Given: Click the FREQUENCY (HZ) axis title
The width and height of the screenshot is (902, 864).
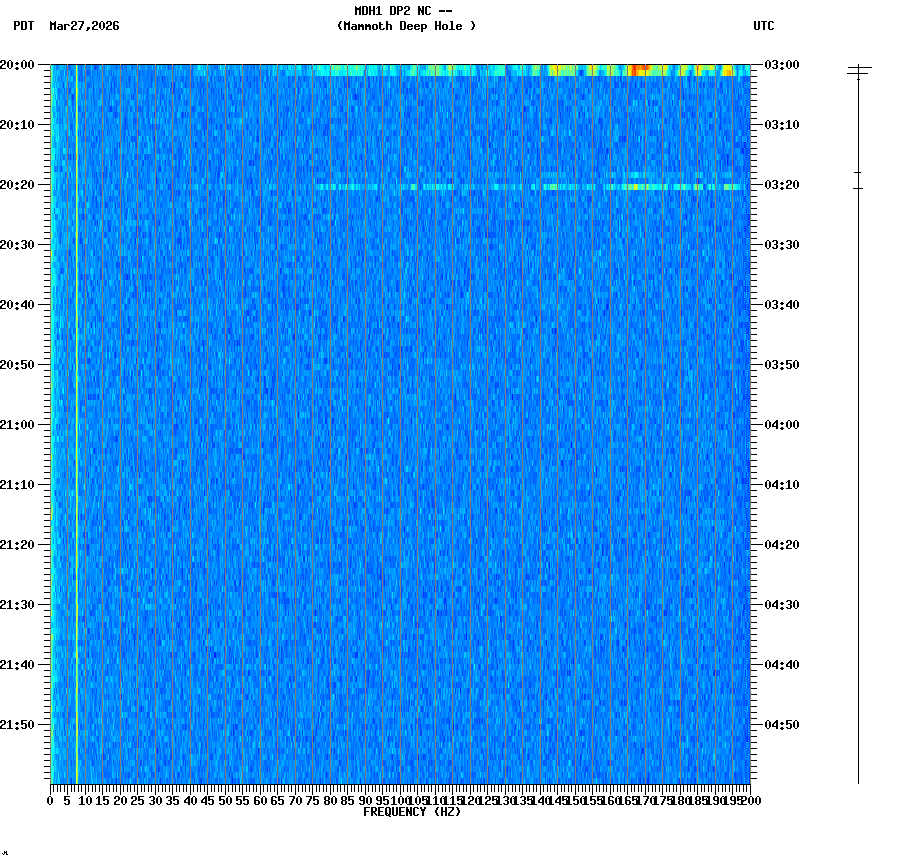Looking at the screenshot, I should (x=413, y=811).
